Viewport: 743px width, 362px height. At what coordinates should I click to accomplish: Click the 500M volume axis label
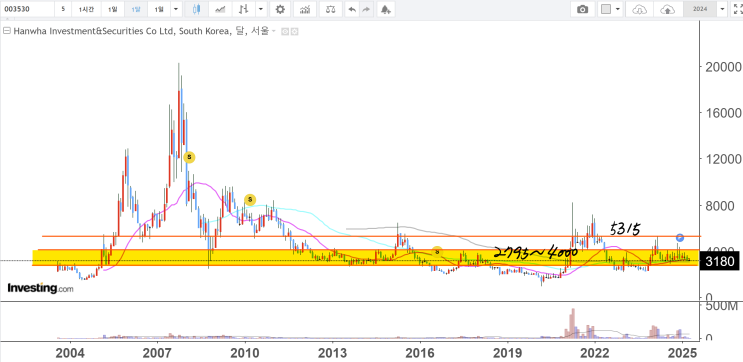[721, 307]
